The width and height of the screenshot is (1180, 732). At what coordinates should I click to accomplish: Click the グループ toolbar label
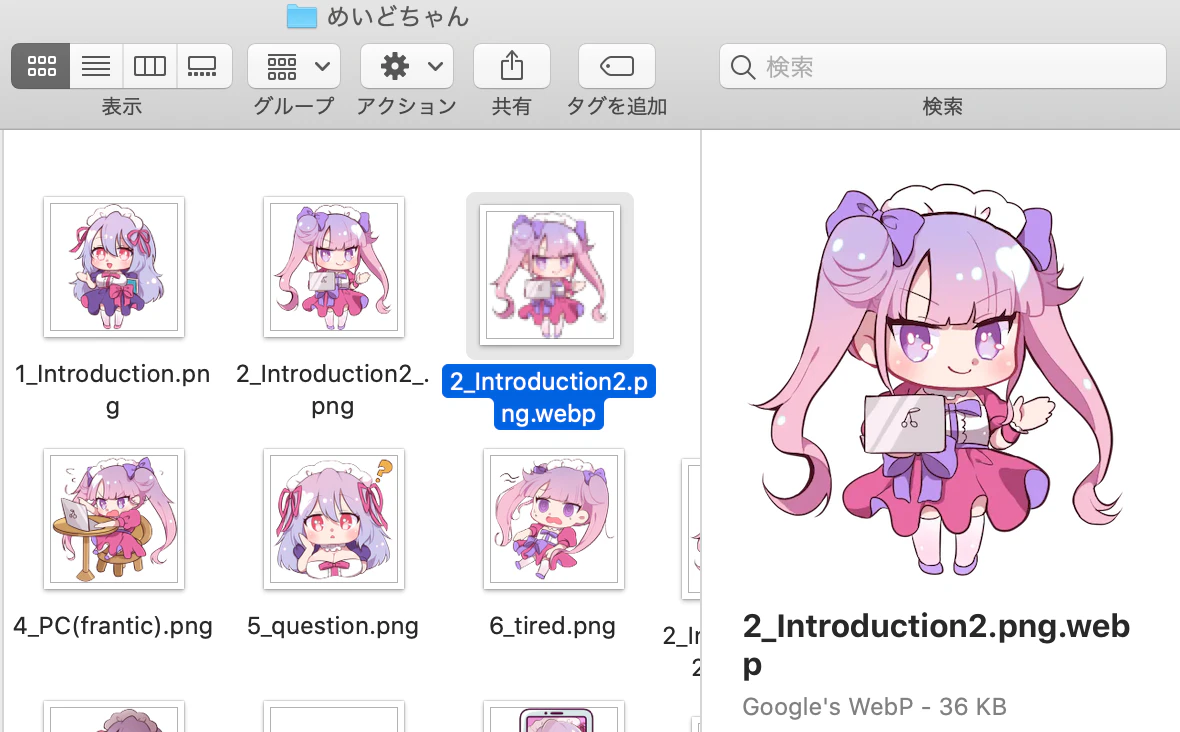(293, 106)
